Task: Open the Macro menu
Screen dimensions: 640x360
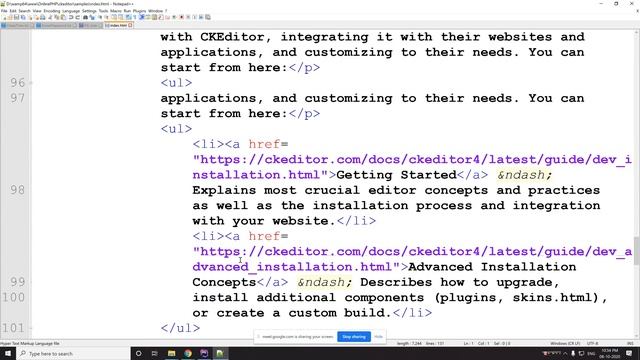Action: [x=116, y=11]
